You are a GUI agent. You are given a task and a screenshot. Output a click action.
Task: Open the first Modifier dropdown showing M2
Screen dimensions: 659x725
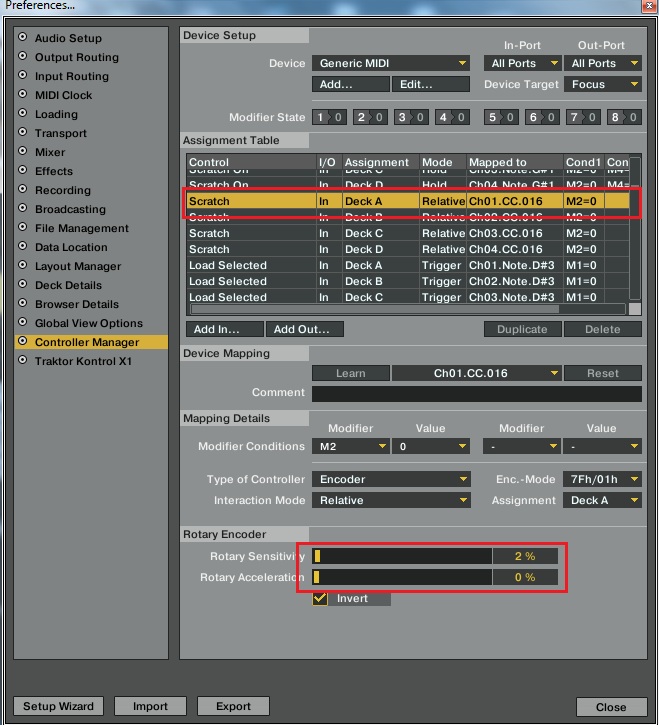click(351, 446)
